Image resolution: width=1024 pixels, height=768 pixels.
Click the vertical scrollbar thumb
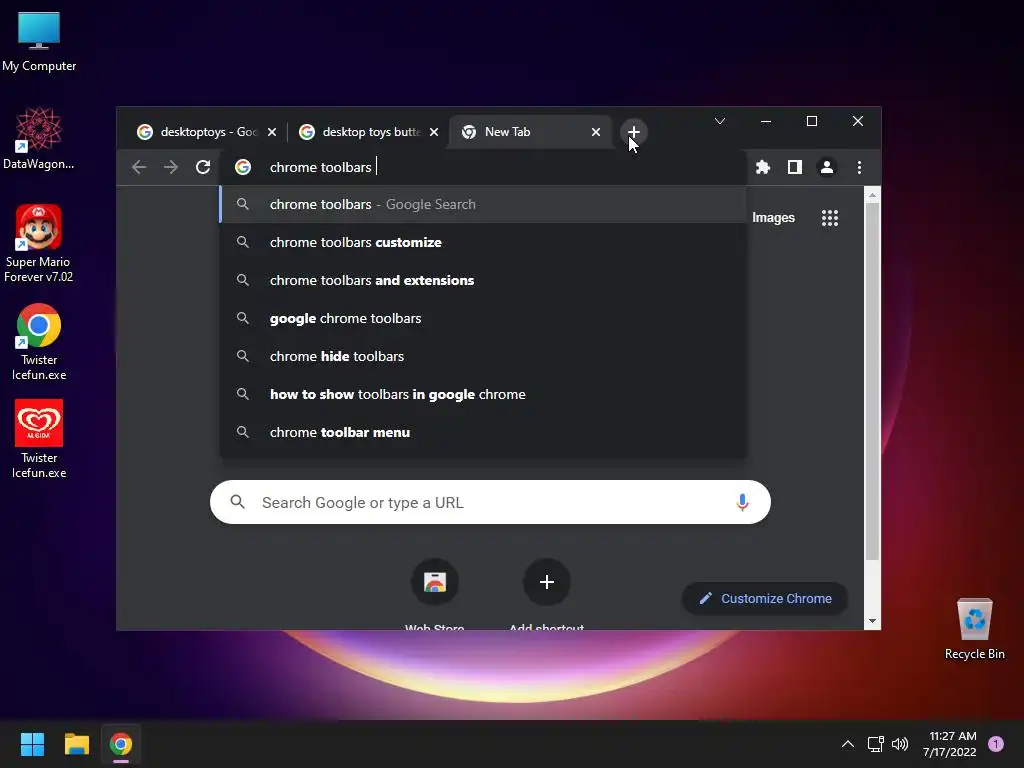872,381
